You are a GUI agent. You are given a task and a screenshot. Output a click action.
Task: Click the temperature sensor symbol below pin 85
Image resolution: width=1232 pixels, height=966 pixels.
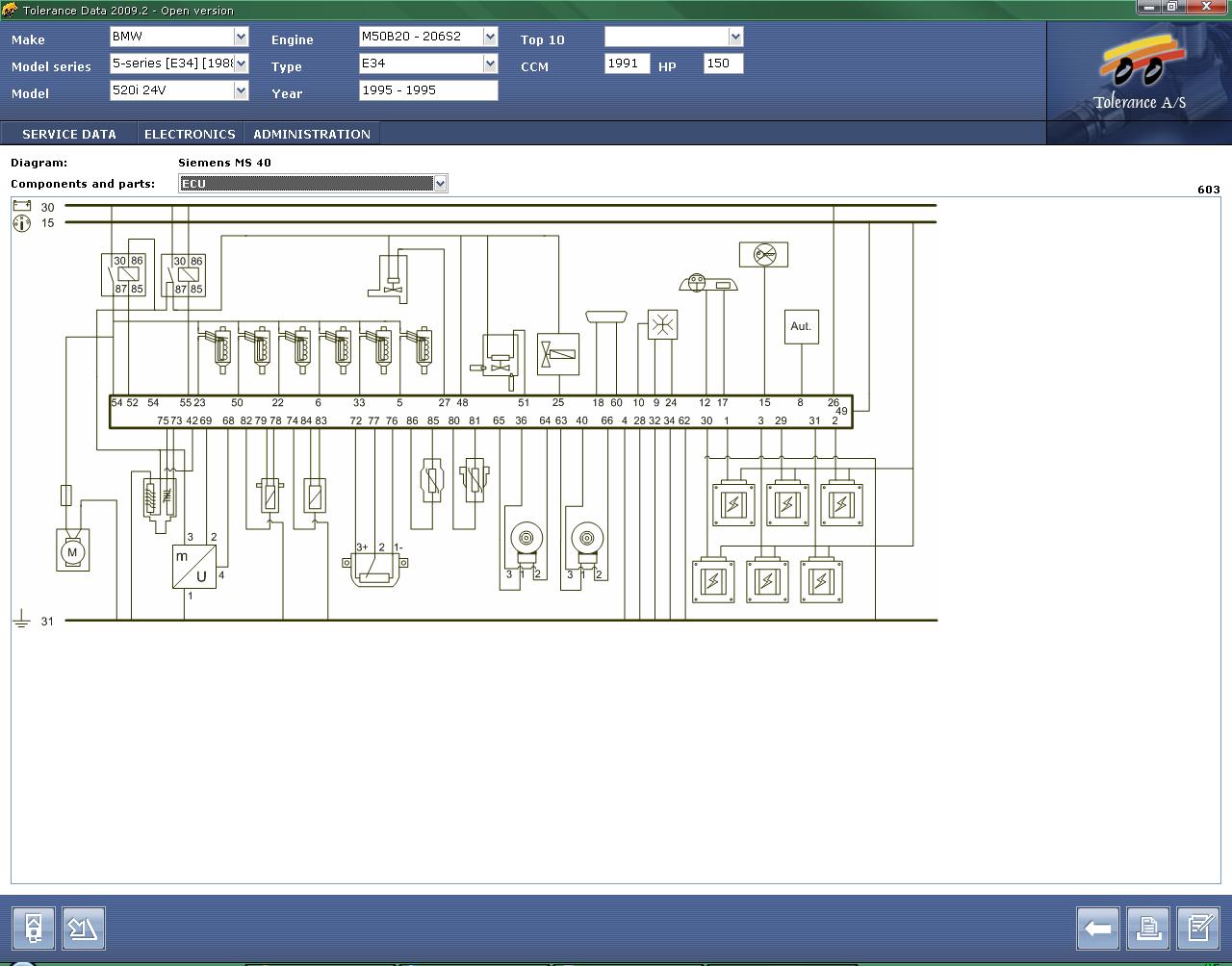coord(432,479)
